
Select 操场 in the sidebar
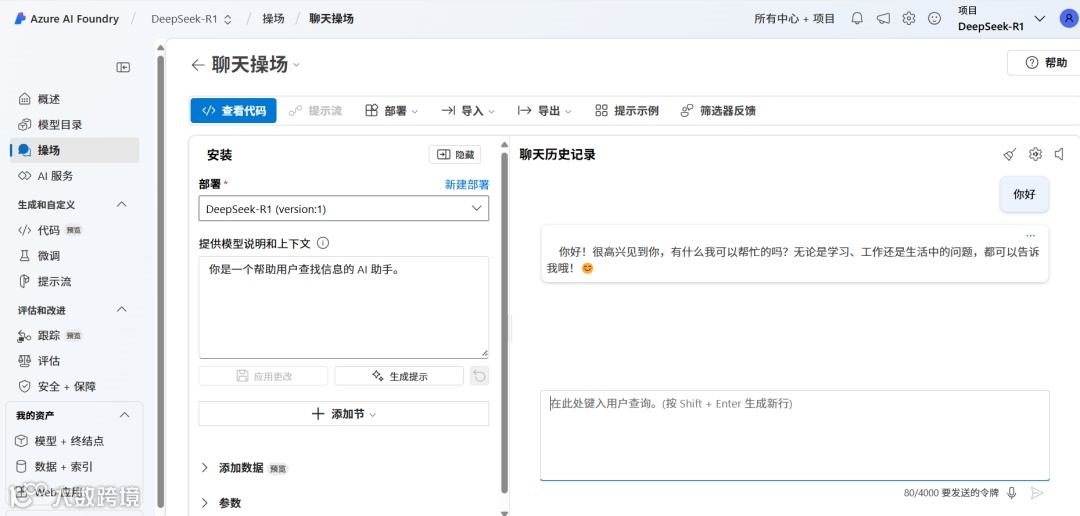click(74, 150)
